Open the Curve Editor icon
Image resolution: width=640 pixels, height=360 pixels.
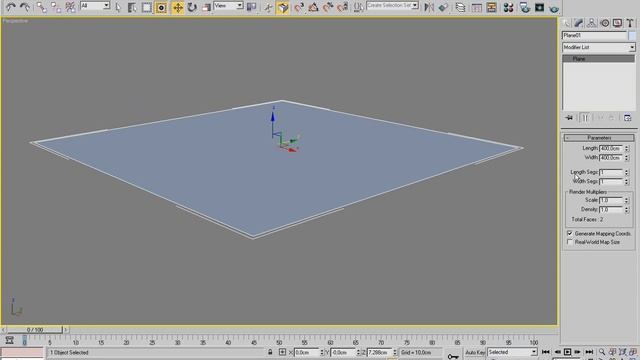[x=477, y=7]
